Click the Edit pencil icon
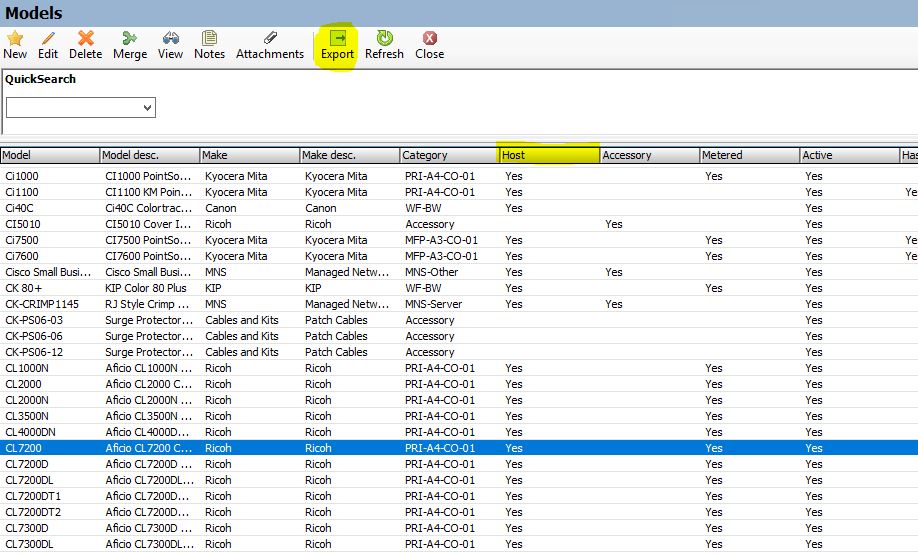This screenshot has width=918, height=554. click(x=48, y=39)
